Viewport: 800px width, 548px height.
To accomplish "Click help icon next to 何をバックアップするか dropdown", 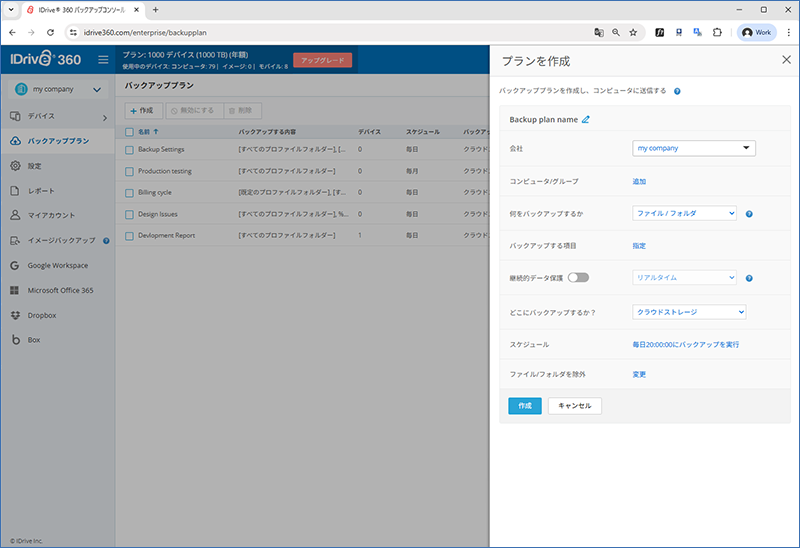I will click(x=749, y=213).
